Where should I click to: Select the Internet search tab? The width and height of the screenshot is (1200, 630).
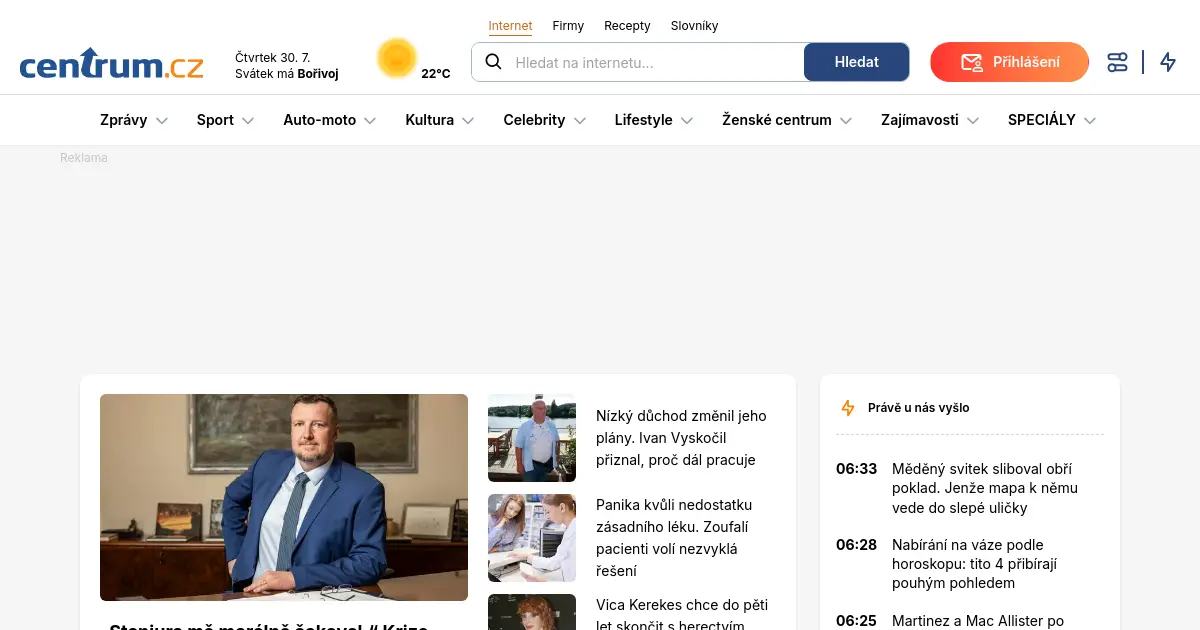[510, 26]
